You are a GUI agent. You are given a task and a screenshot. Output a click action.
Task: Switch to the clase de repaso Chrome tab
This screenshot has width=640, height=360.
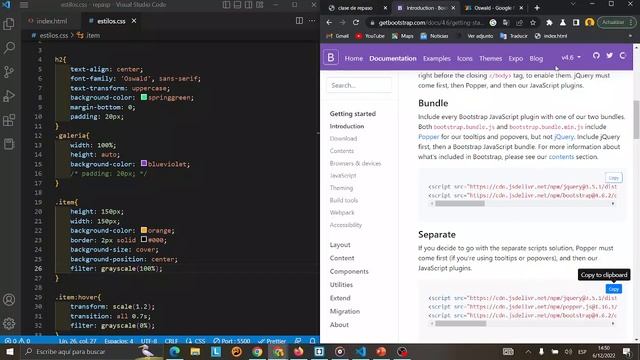355,8
